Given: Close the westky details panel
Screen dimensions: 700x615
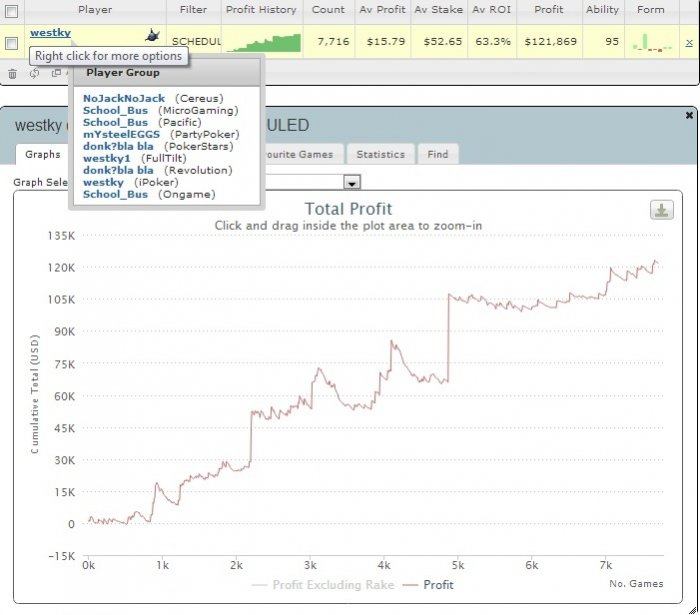Looking at the screenshot, I should click(x=689, y=115).
